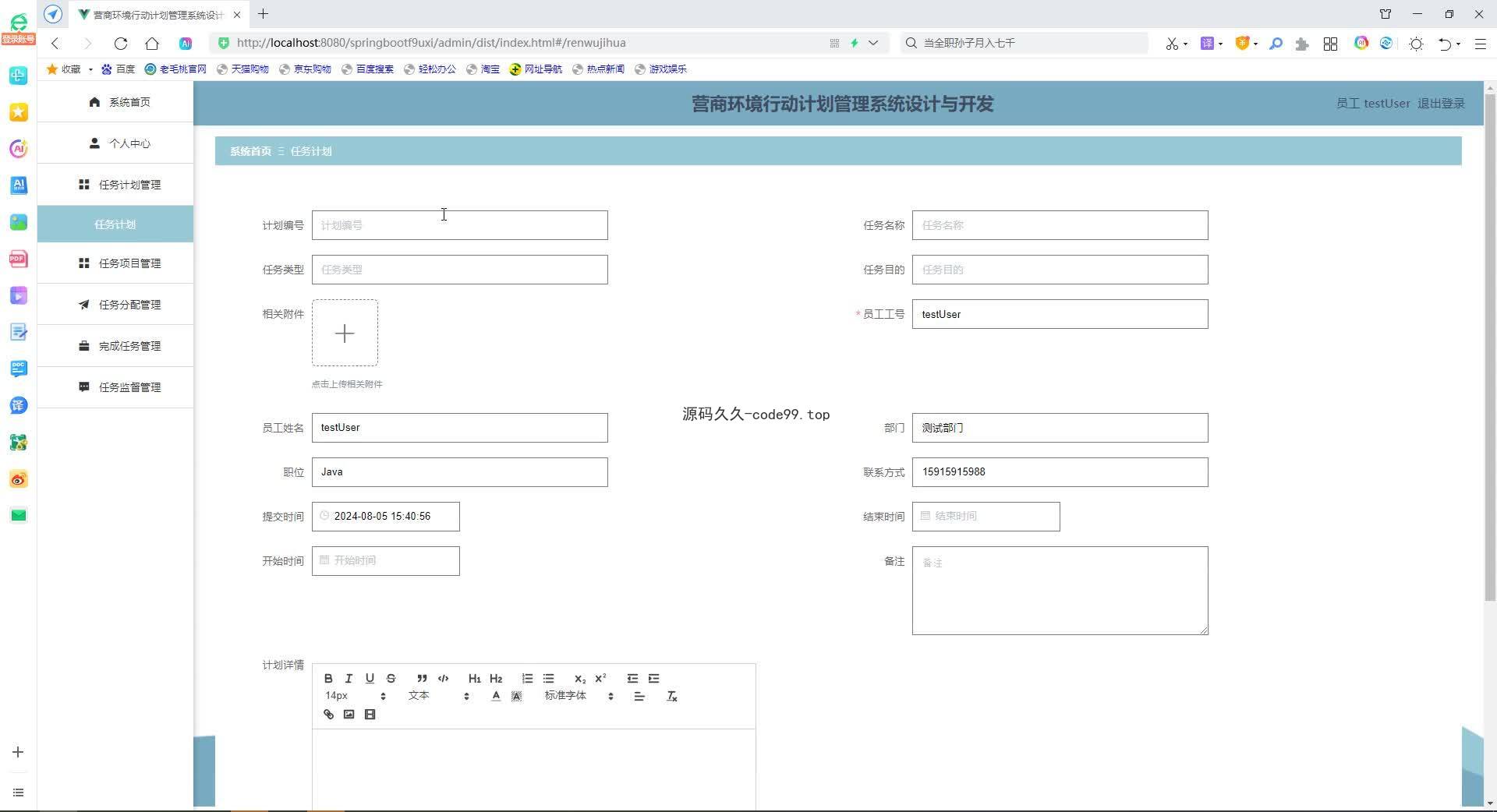This screenshot has width=1497, height=812.
Task: Open browser main menu hamburger icon
Action: (1480, 44)
